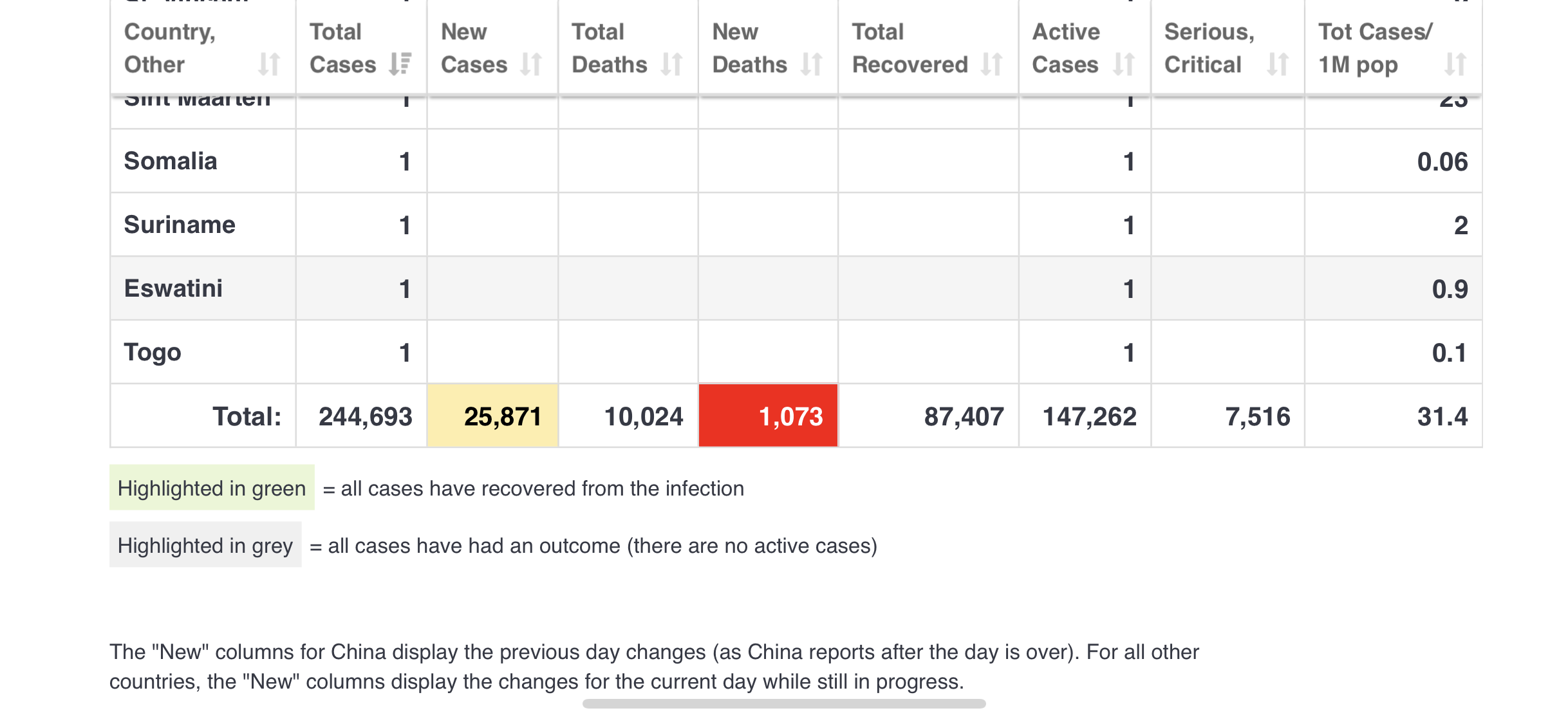Sort by Total Recovered arrow icon

pyautogui.click(x=992, y=64)
